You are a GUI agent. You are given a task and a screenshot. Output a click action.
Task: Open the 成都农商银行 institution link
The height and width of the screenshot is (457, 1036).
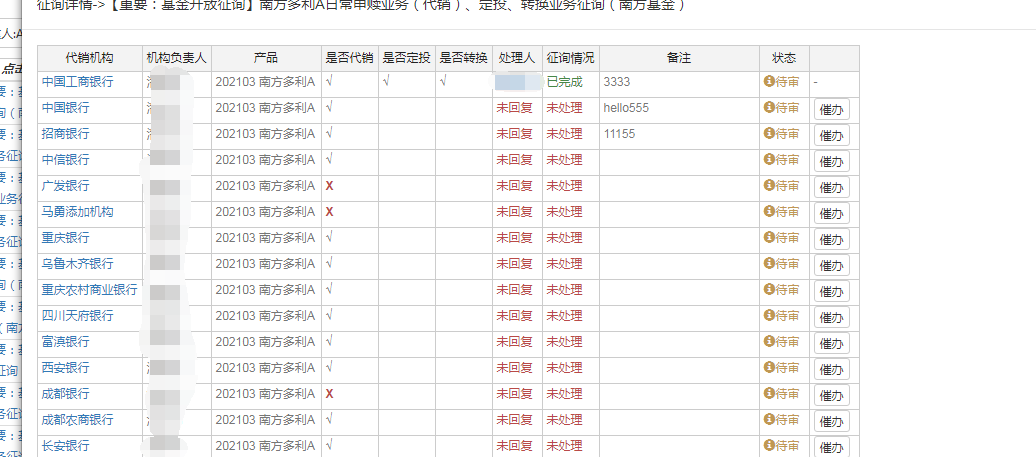point(77,420)
